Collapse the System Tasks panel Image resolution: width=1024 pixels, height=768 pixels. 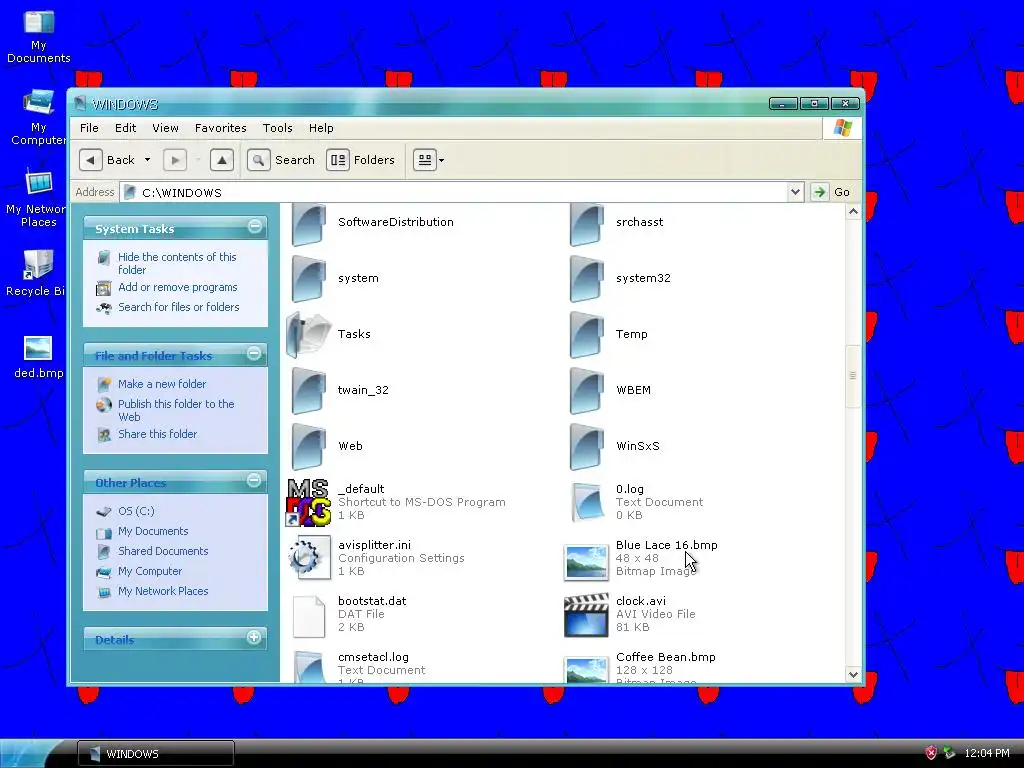click(255, 227)
